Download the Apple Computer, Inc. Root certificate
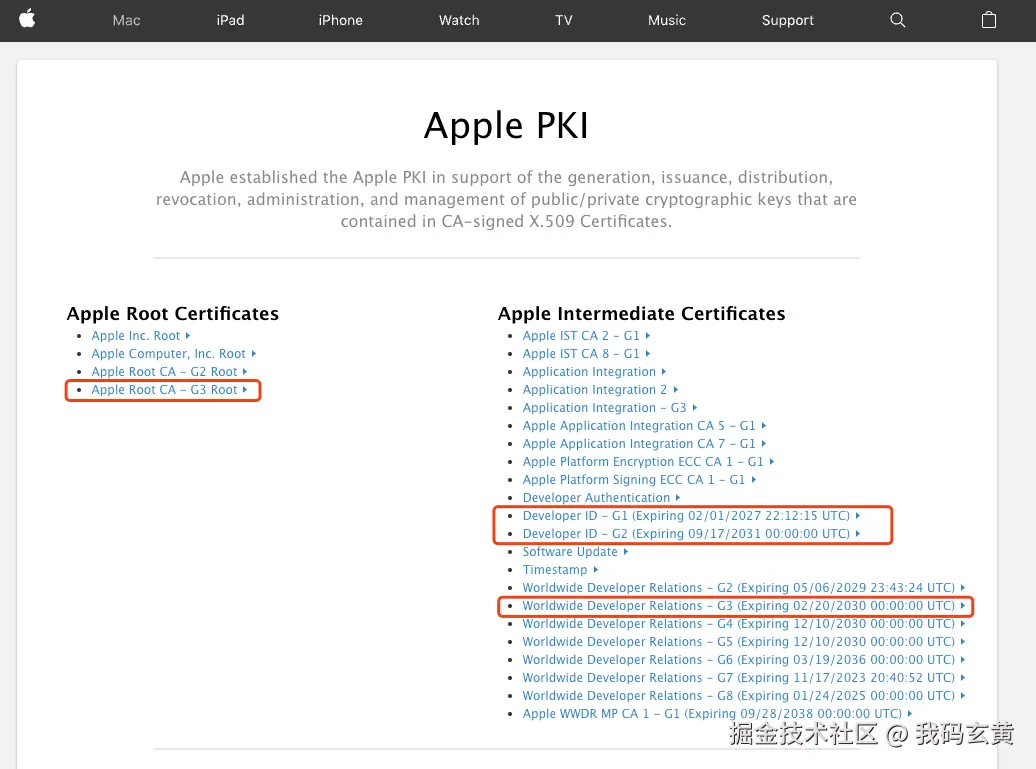Image resolution: width=1036 pixels, height=769 pixels. (x=174, y=353)
